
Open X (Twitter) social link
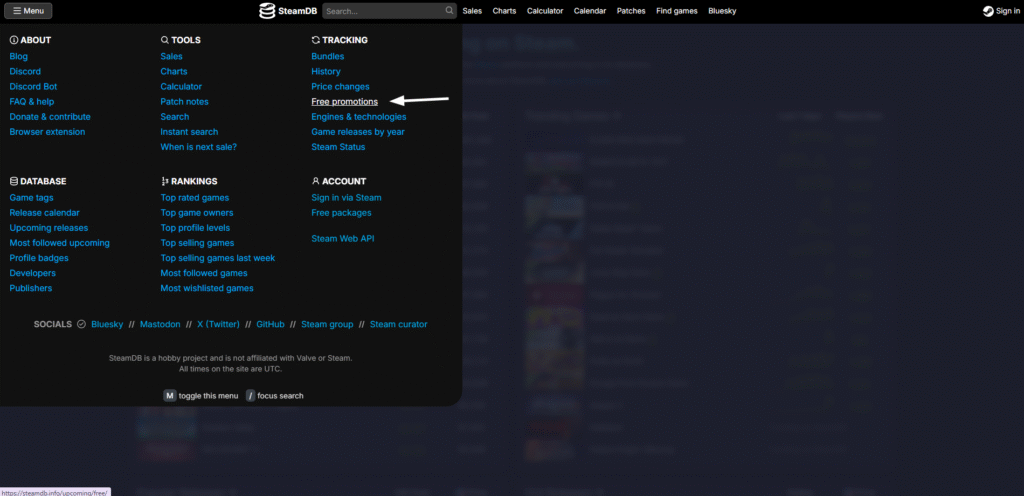tap(218, 324)
